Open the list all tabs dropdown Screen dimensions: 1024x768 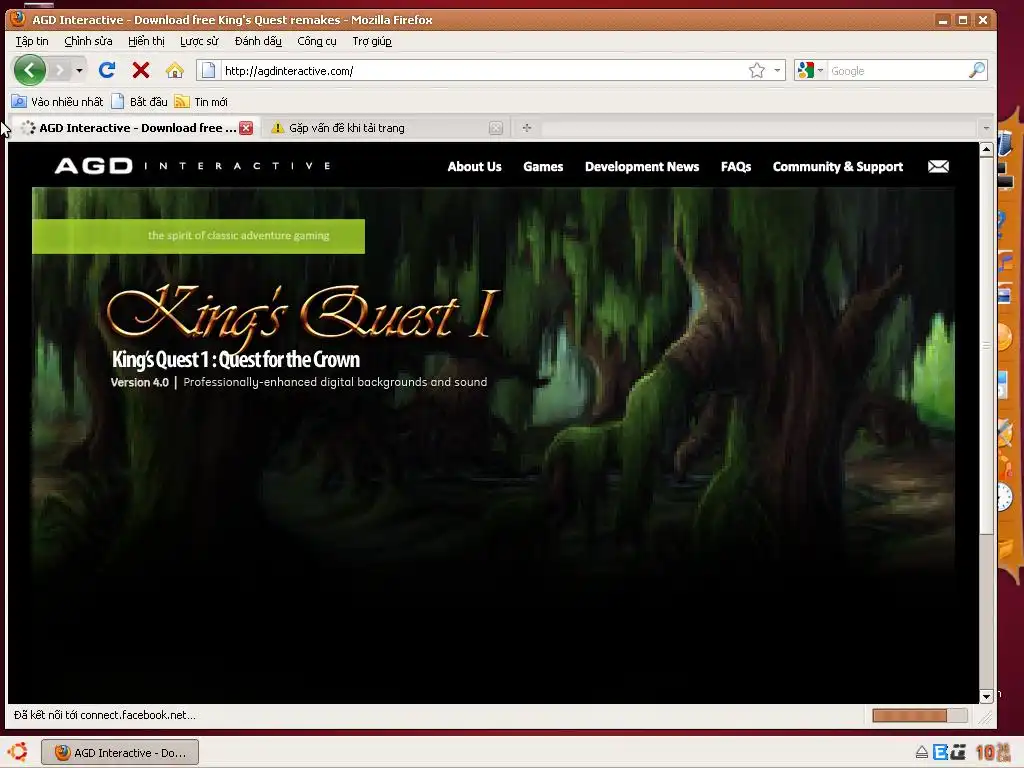coord(986,128)
